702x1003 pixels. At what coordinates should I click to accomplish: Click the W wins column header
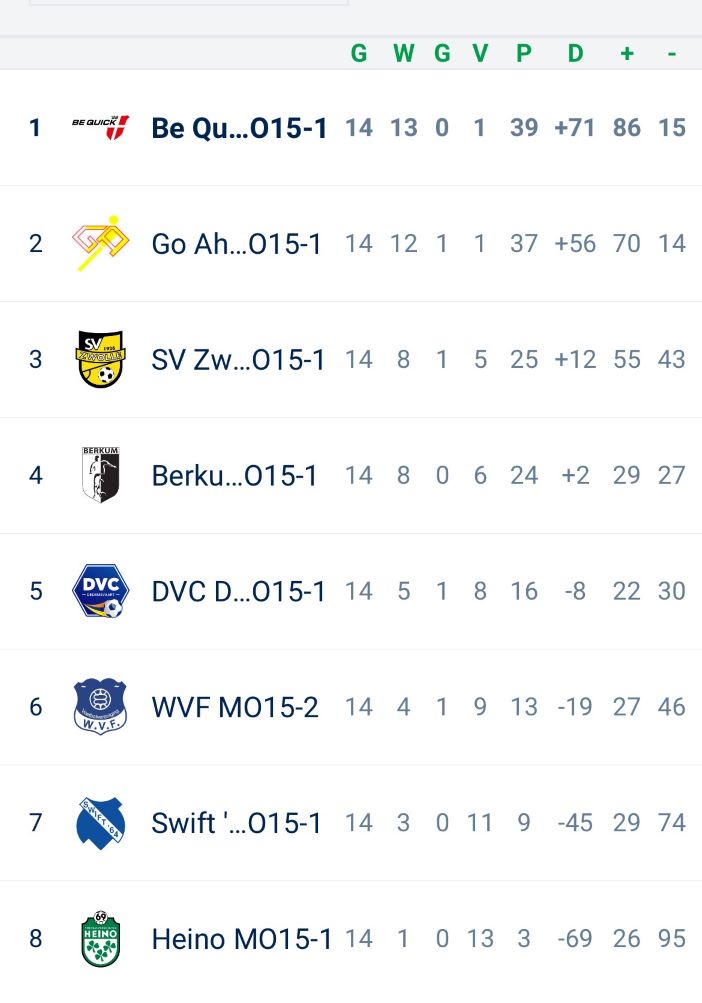click(404, 53)
